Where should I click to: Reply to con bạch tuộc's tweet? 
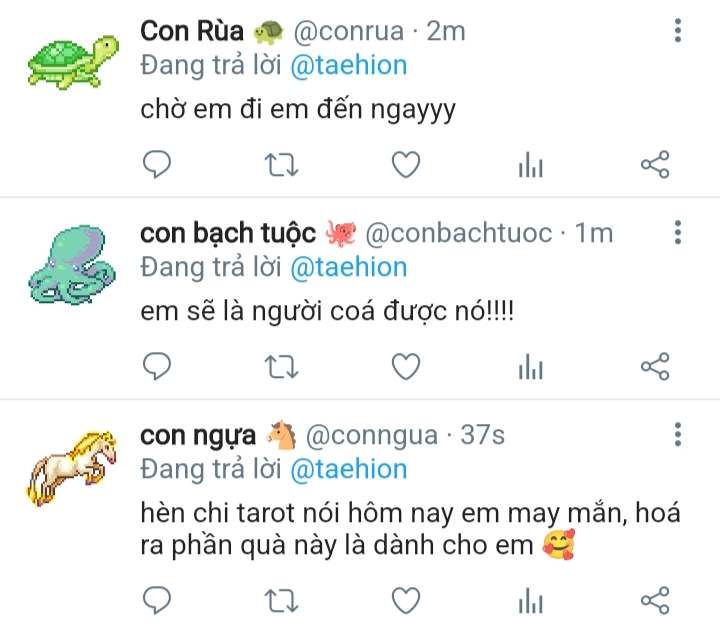coord(157,367)
